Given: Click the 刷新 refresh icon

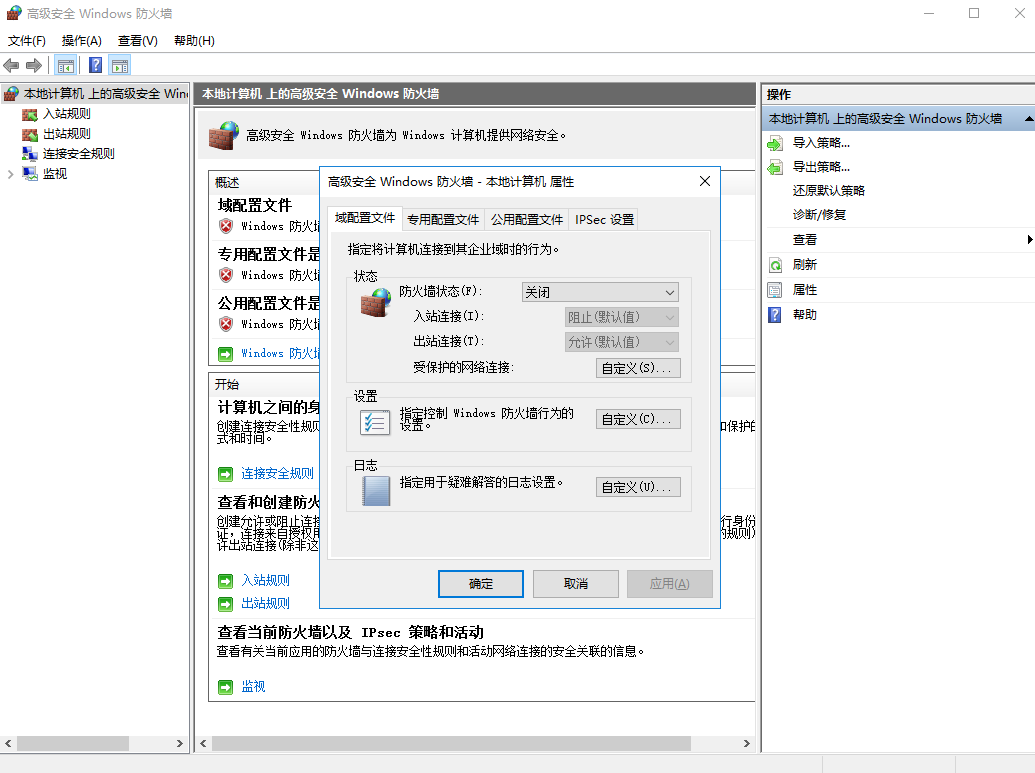Looking at the screenshot, I should [x=775, y=265].
